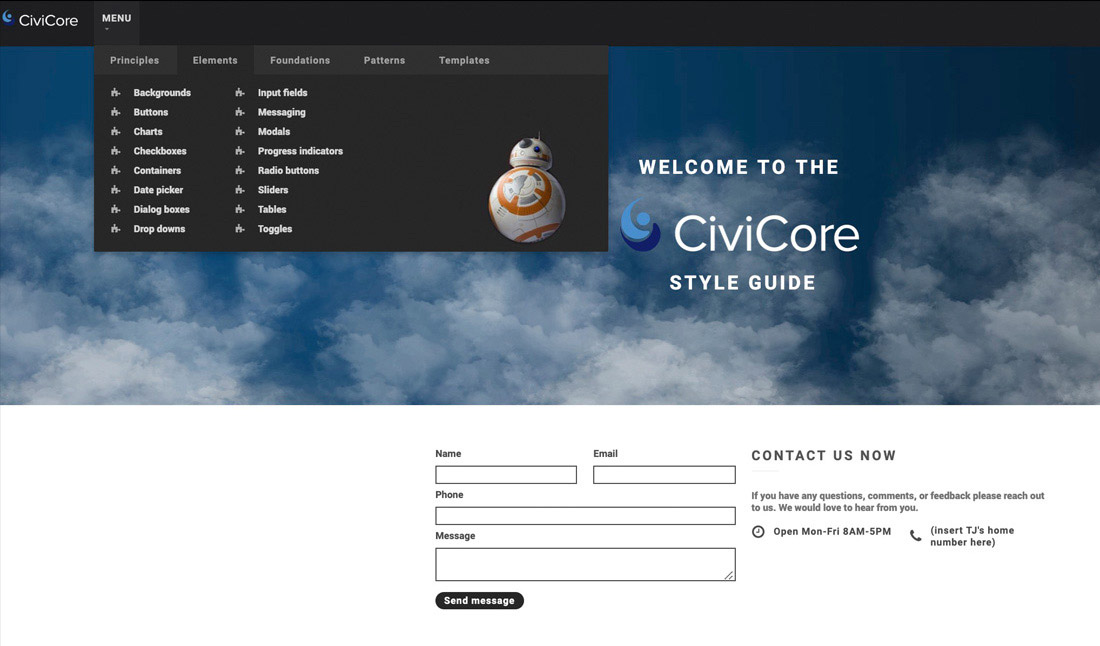Click the icon next to Charts

[116, 132]
